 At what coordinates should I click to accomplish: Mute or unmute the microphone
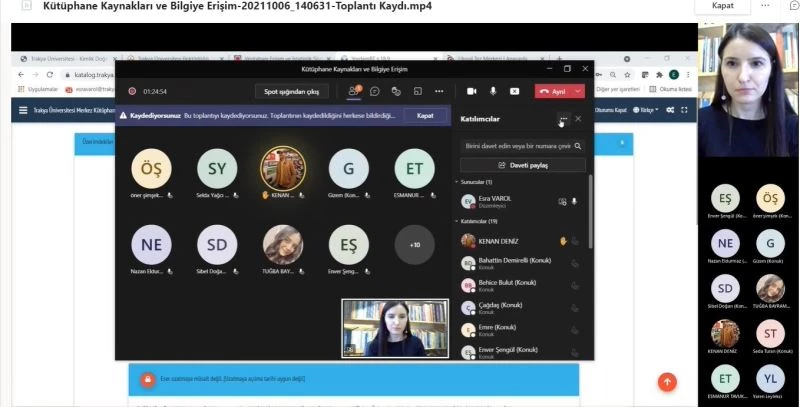tap(493, 91)
